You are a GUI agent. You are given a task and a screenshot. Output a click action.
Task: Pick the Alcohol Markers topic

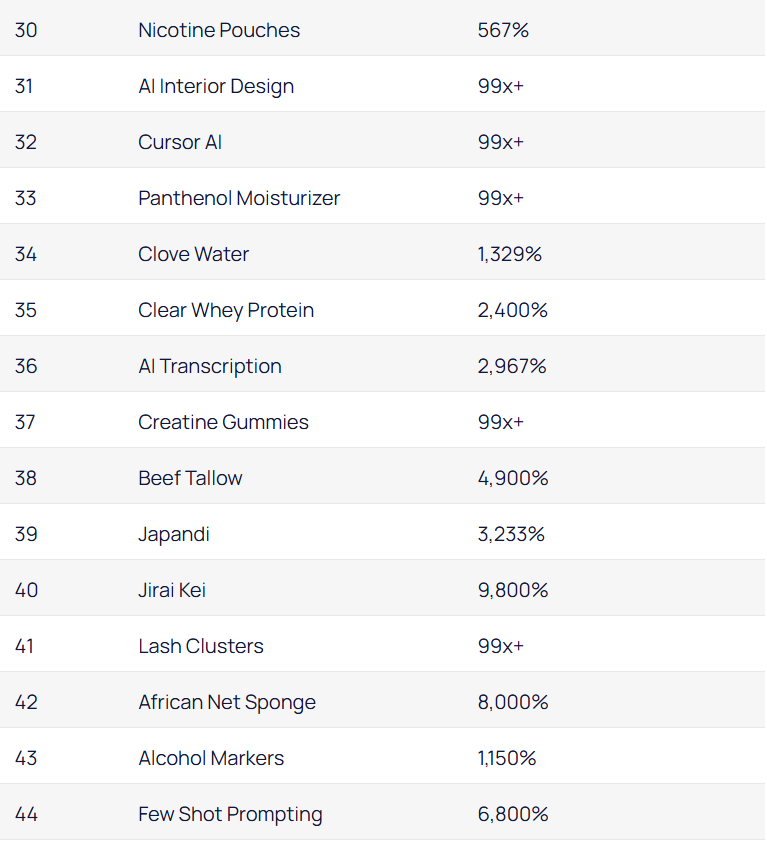coord(211,758)
